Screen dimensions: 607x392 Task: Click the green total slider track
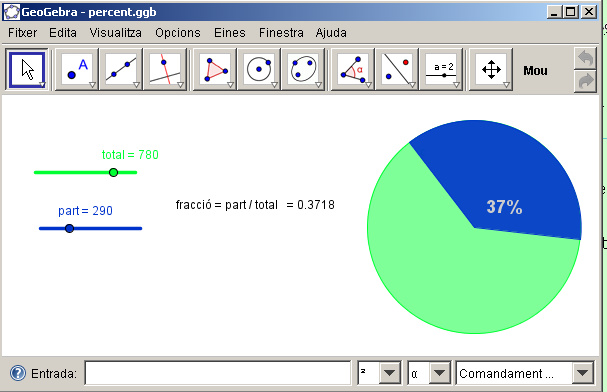point(86,172)
